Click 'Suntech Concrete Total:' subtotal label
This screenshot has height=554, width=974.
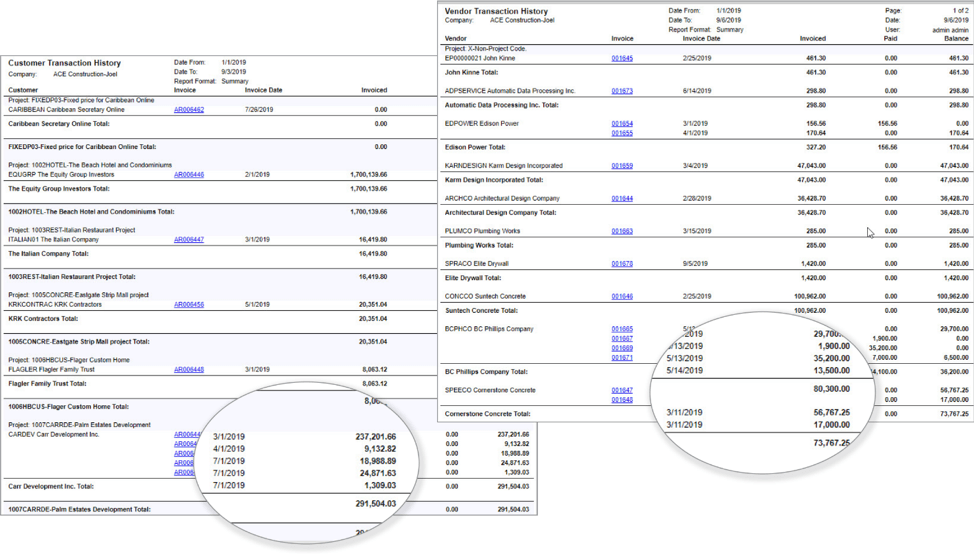481,311
